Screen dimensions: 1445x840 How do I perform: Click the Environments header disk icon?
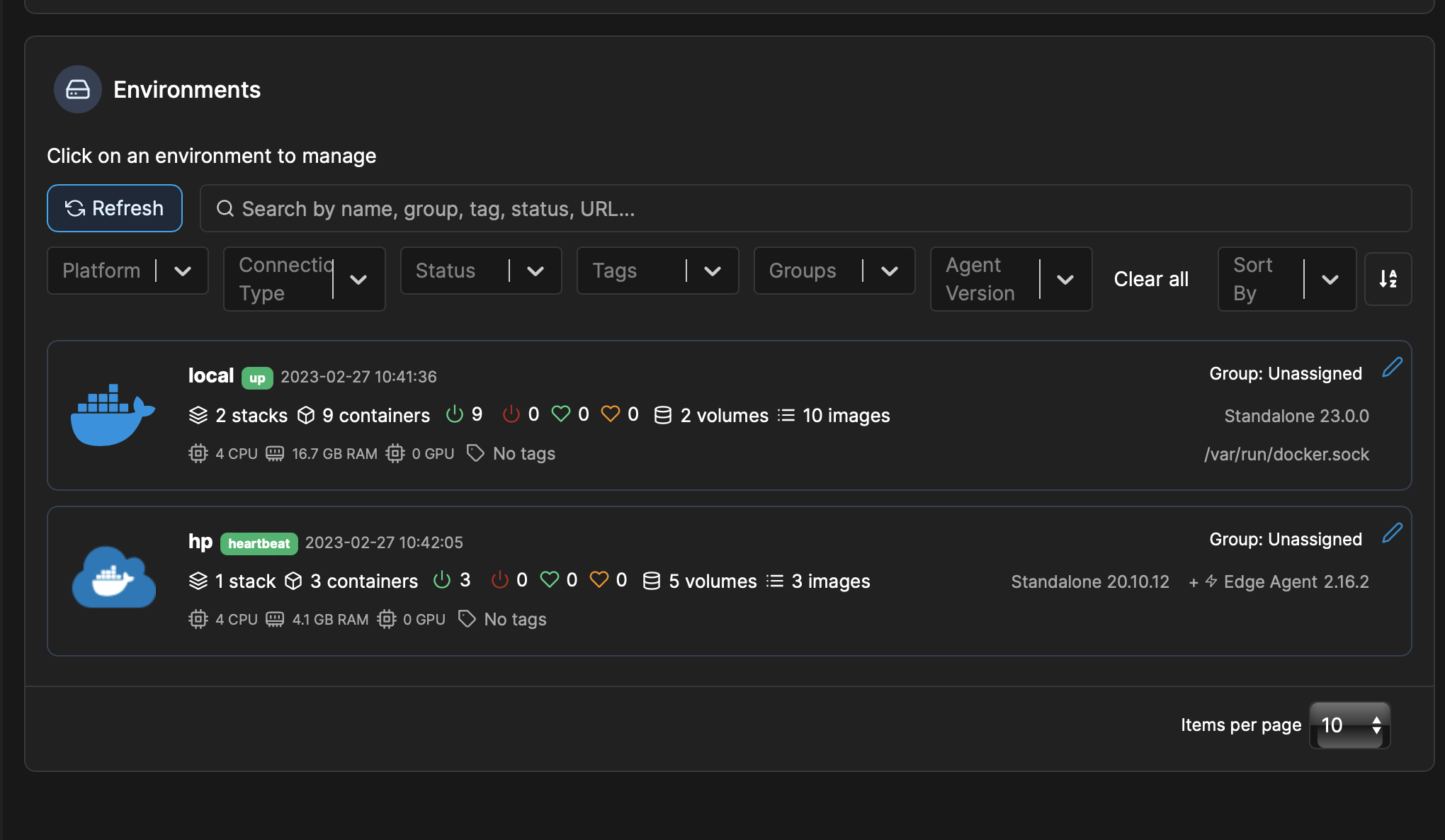pyautogui.click(x=78, y=89)
